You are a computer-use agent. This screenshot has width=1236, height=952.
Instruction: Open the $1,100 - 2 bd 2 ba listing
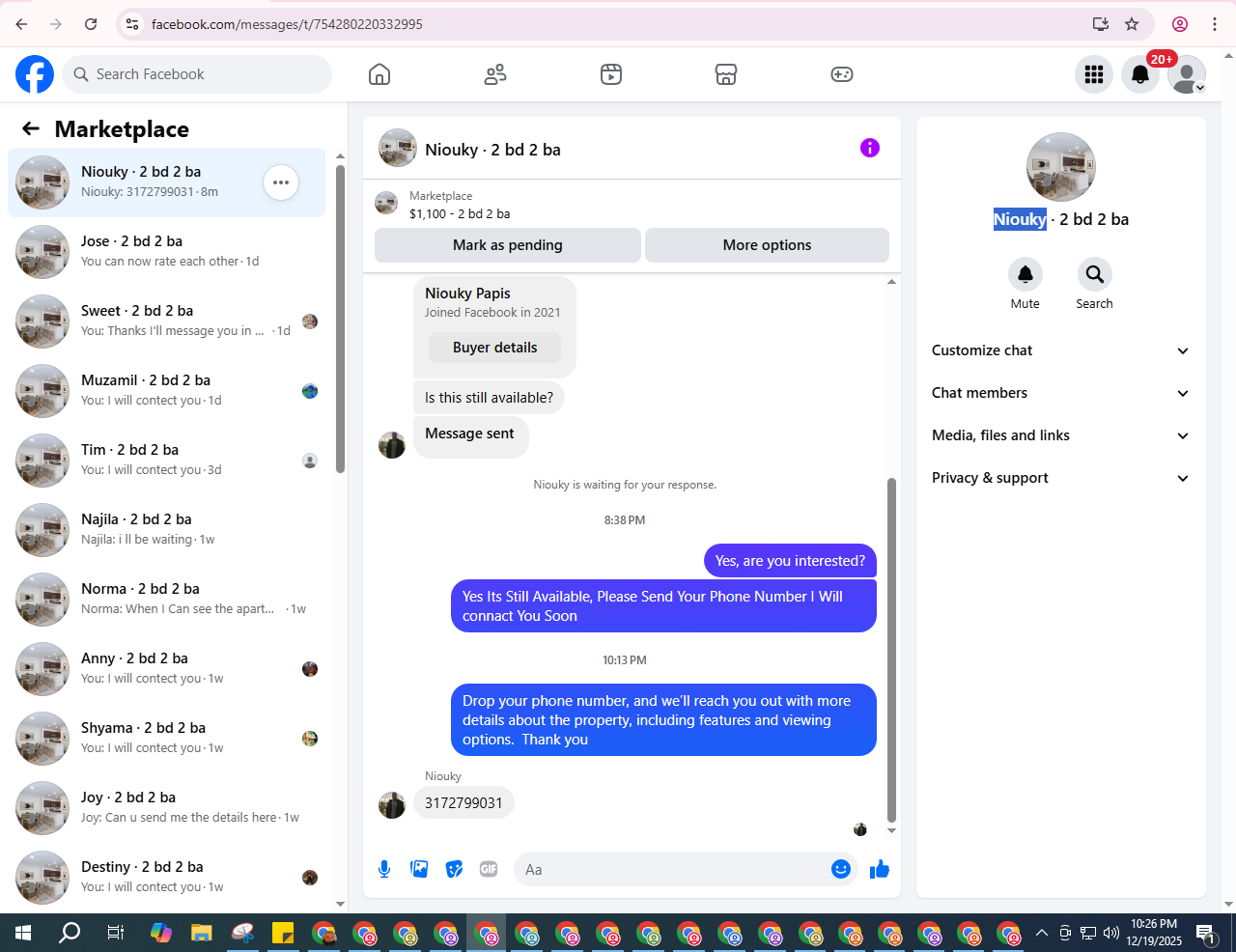[x=460, y=213]
